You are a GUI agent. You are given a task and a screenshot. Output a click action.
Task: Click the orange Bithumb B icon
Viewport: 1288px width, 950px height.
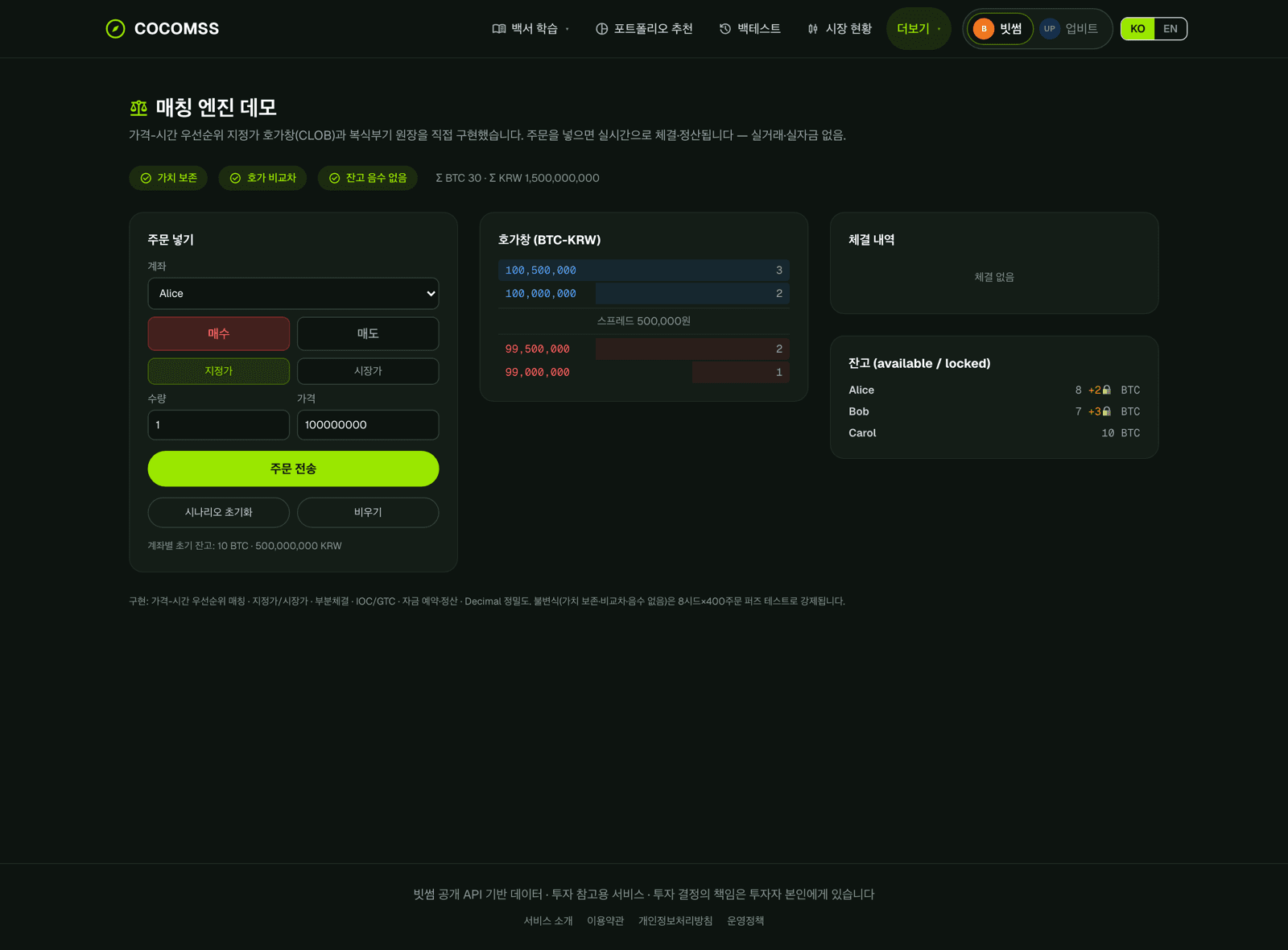[x=984, y=29]
